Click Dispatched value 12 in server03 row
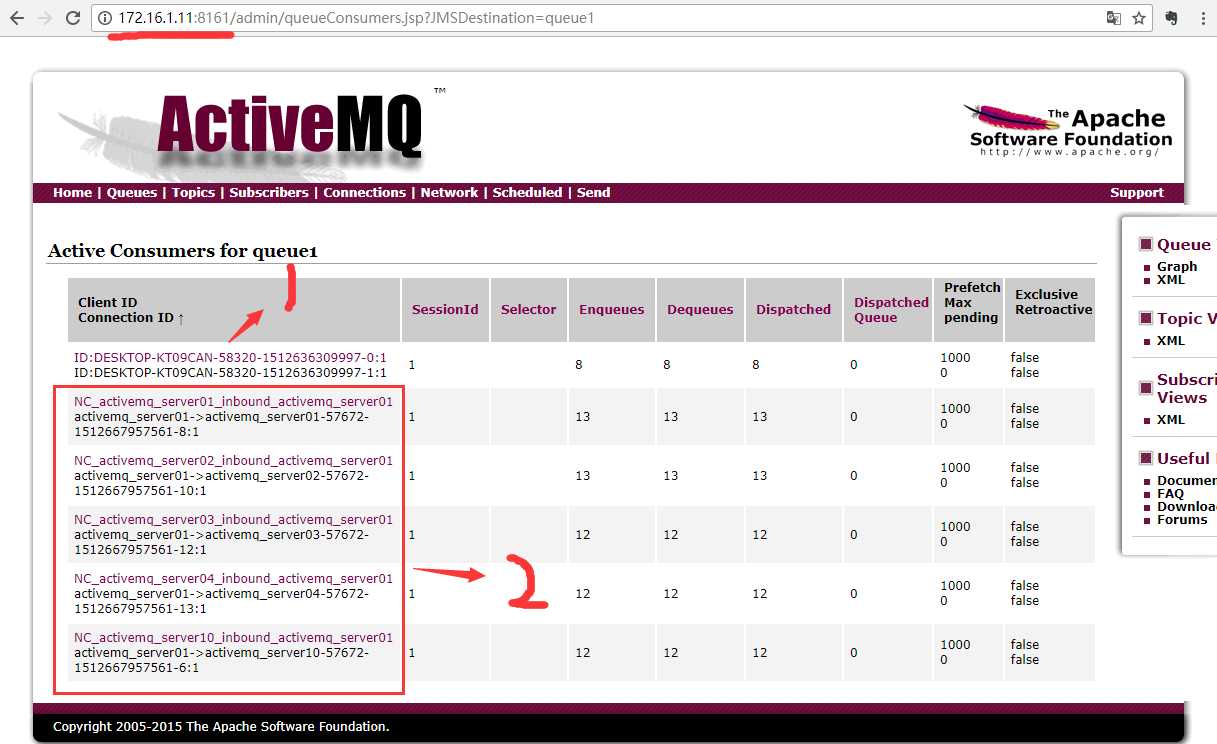 point(760,534)
